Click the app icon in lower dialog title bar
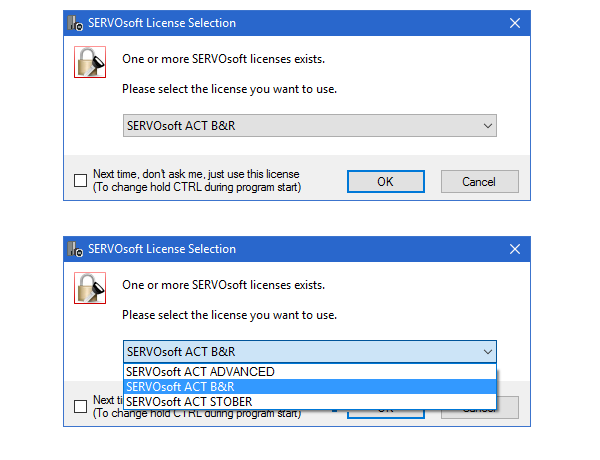The height and width of the screenshot is (460, 600). 76,249
